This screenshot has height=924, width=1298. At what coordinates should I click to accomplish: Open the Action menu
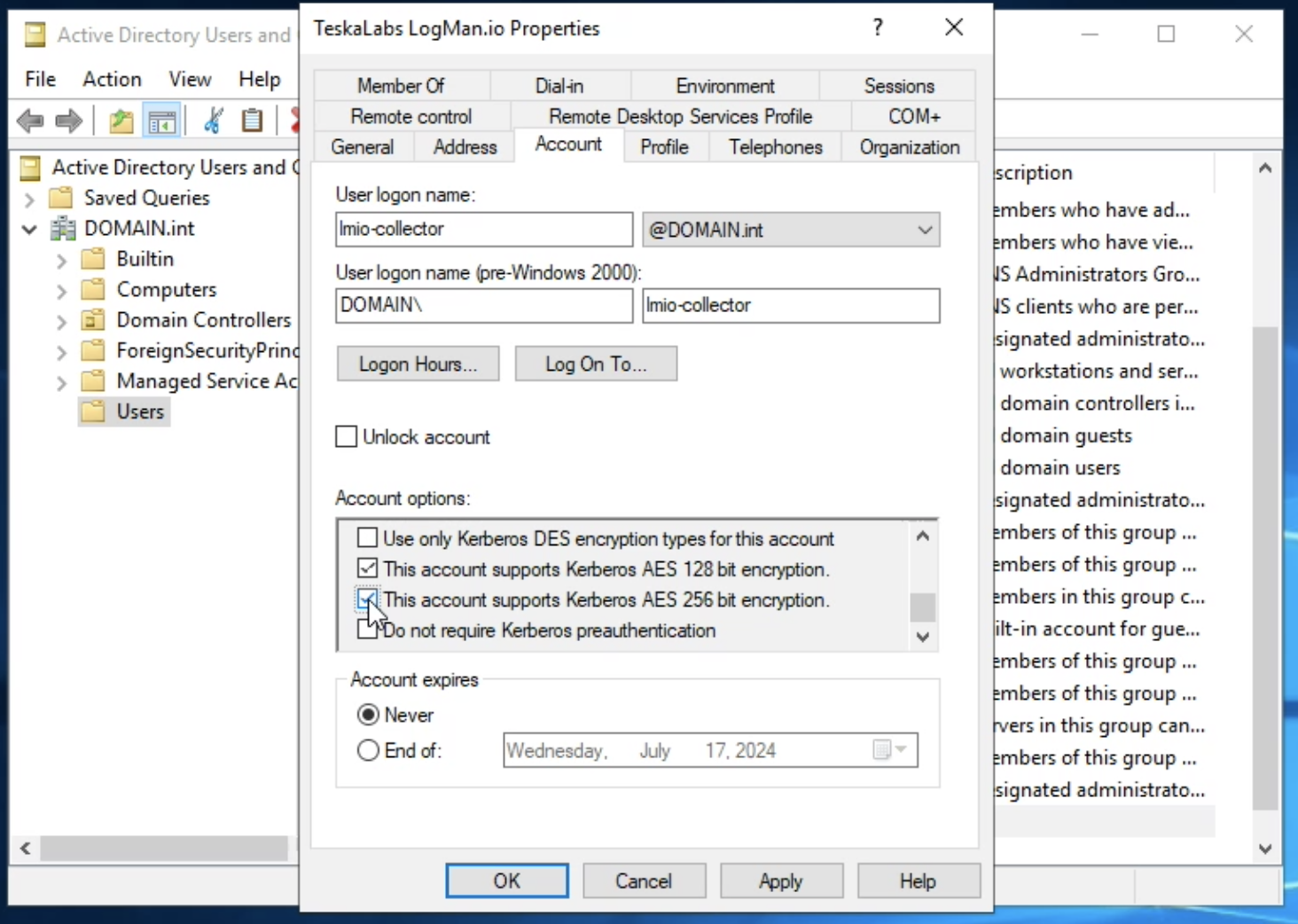(x=112, y=79)
